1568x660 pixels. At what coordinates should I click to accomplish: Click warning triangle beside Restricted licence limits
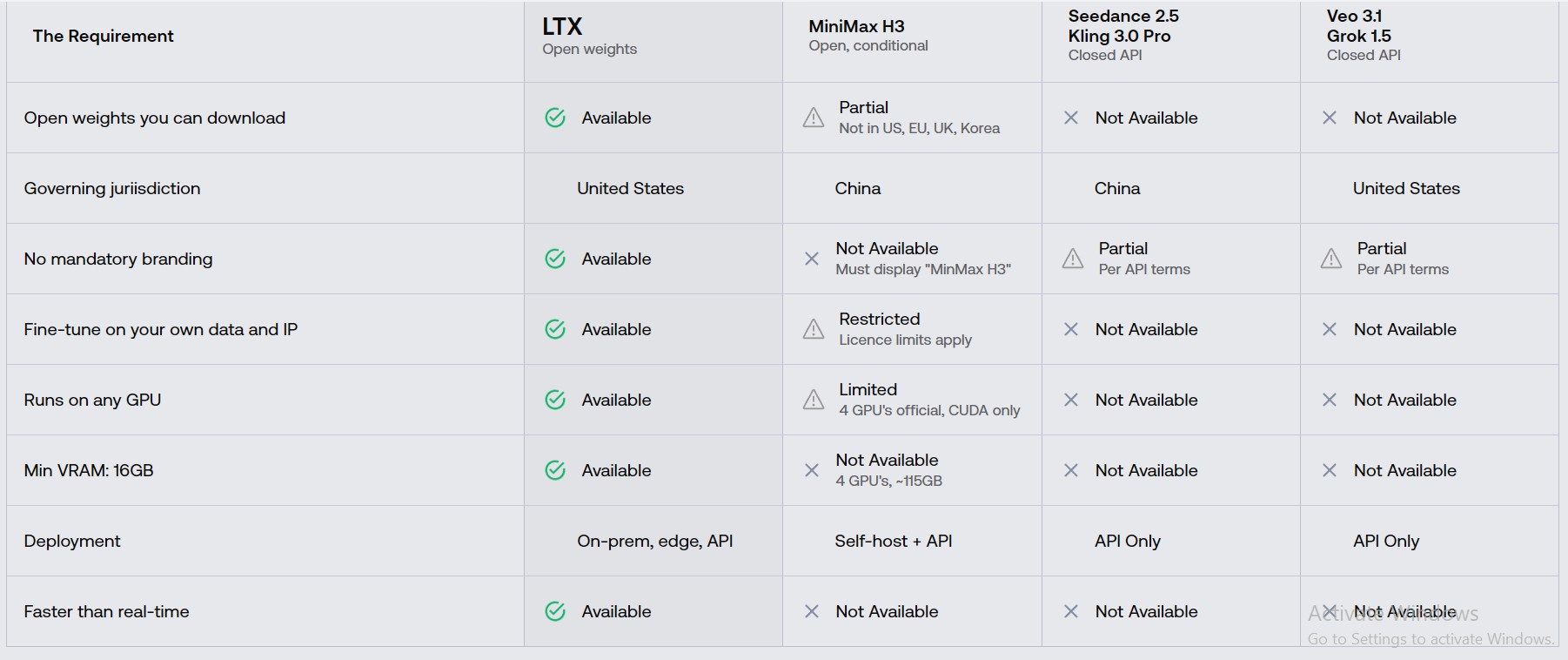click(814, 329)
